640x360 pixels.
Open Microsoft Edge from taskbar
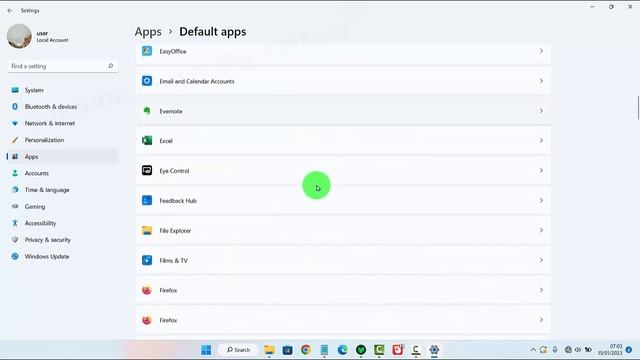(x=342, y=350)
